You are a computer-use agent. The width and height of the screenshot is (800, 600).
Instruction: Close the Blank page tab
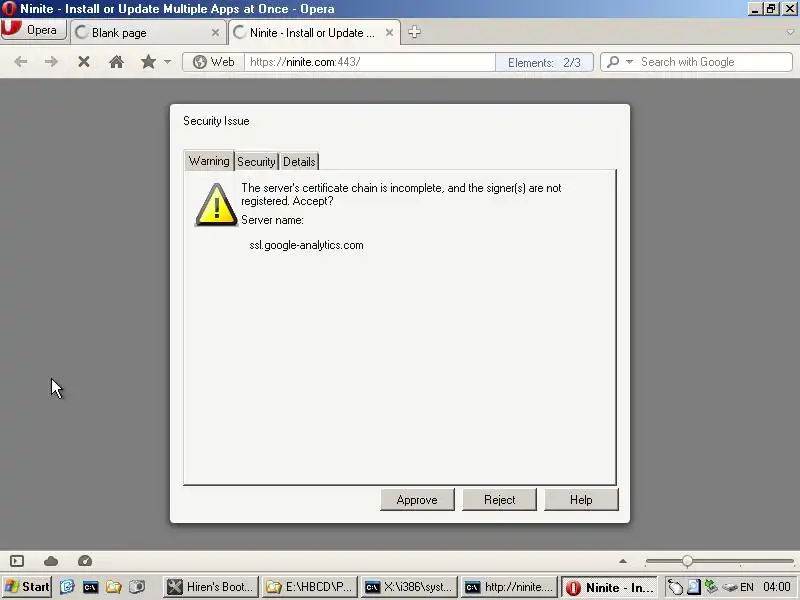click(215, 33)
